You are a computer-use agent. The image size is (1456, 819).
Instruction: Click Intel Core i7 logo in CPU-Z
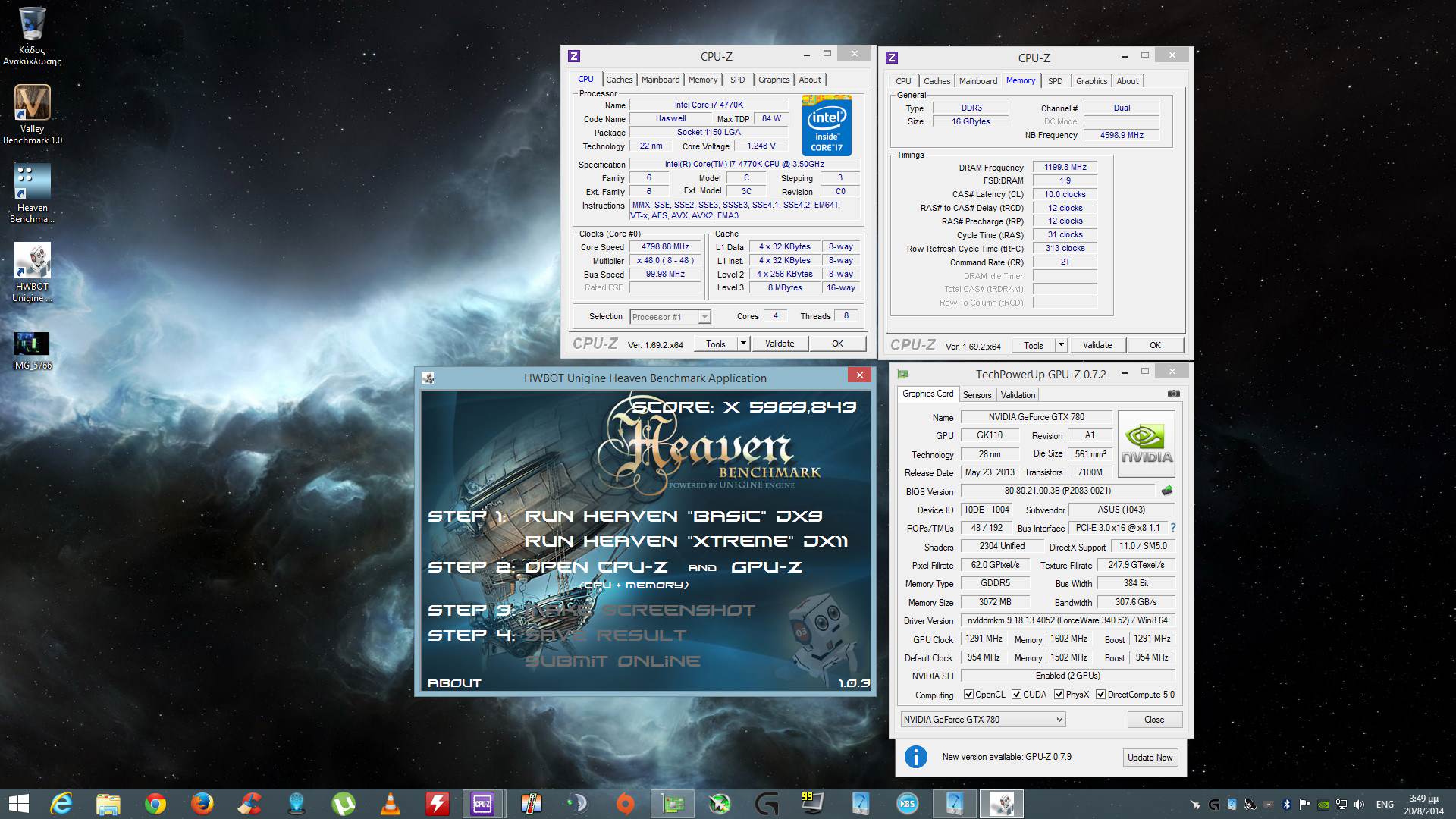pos(827,125)
